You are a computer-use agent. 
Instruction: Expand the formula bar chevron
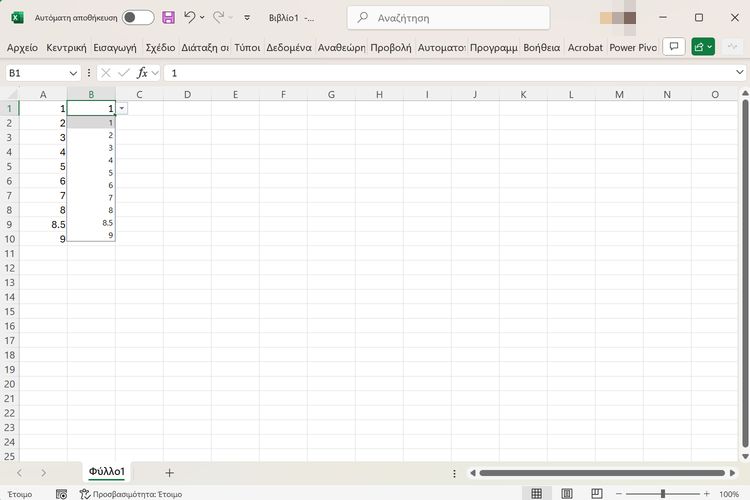click(740, 73)
